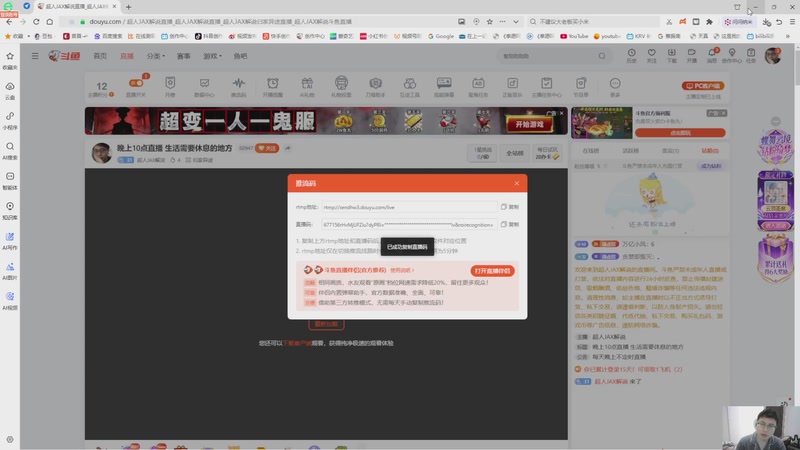Open the 消息 notification bell

pyautogui.click(x=712, y=56)
